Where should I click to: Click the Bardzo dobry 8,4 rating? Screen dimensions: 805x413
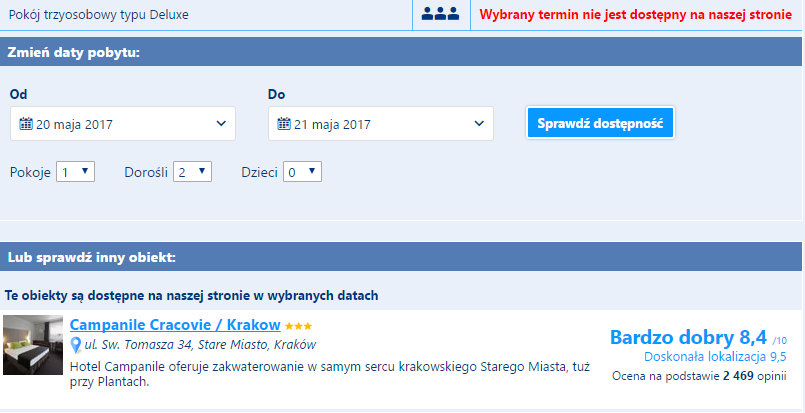point(688,337)
